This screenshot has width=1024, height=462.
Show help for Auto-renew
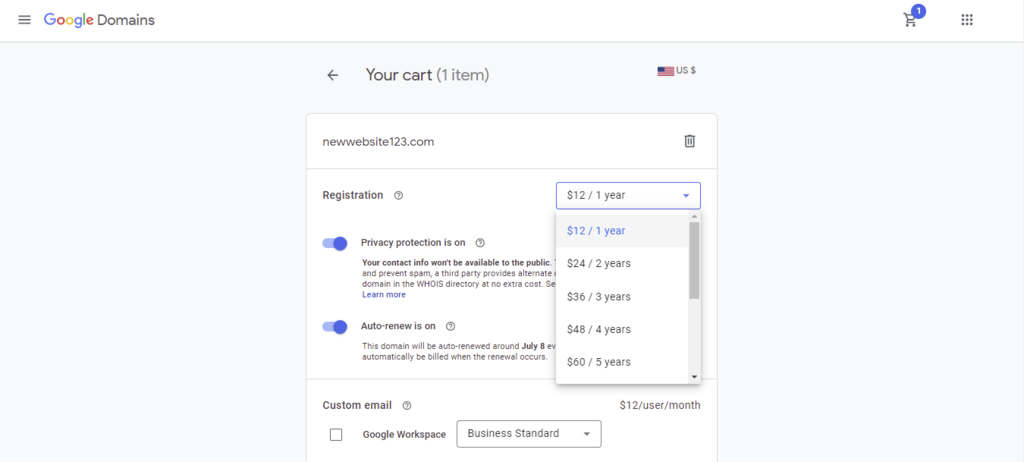click(450, 326)
